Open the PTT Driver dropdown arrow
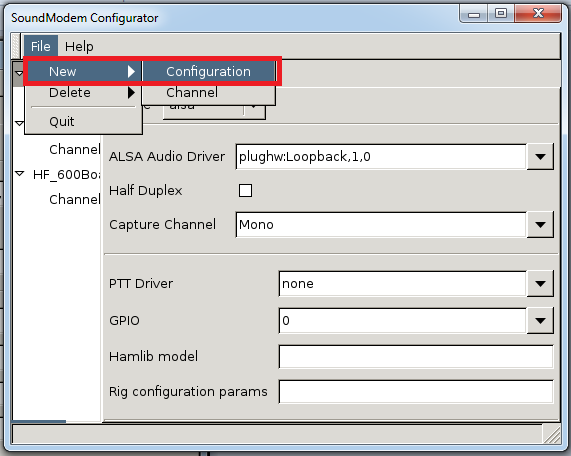Image resolution: width=571 pixels, height=456 pixels. click(540, 284)
